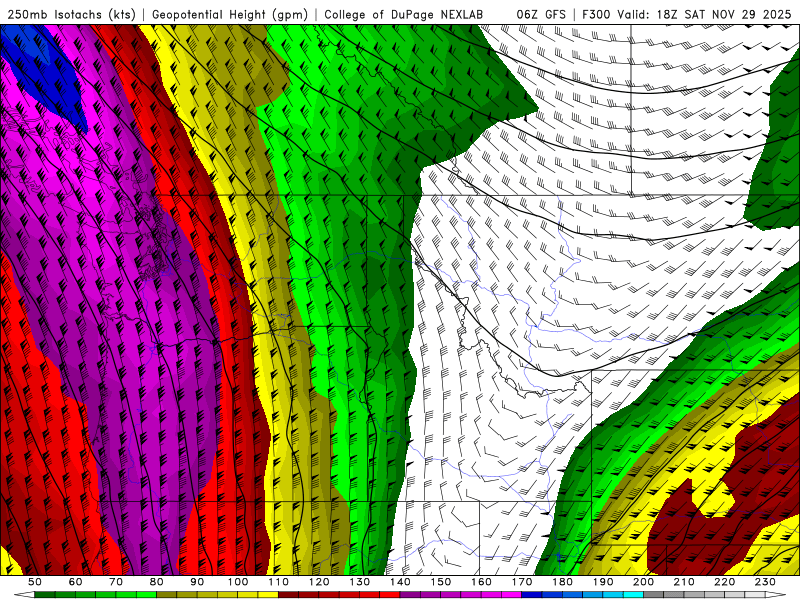This screenshot has height=600, width=800.
Task: Click the bright magenta swatch just before 170
Action: click(512, 595)
